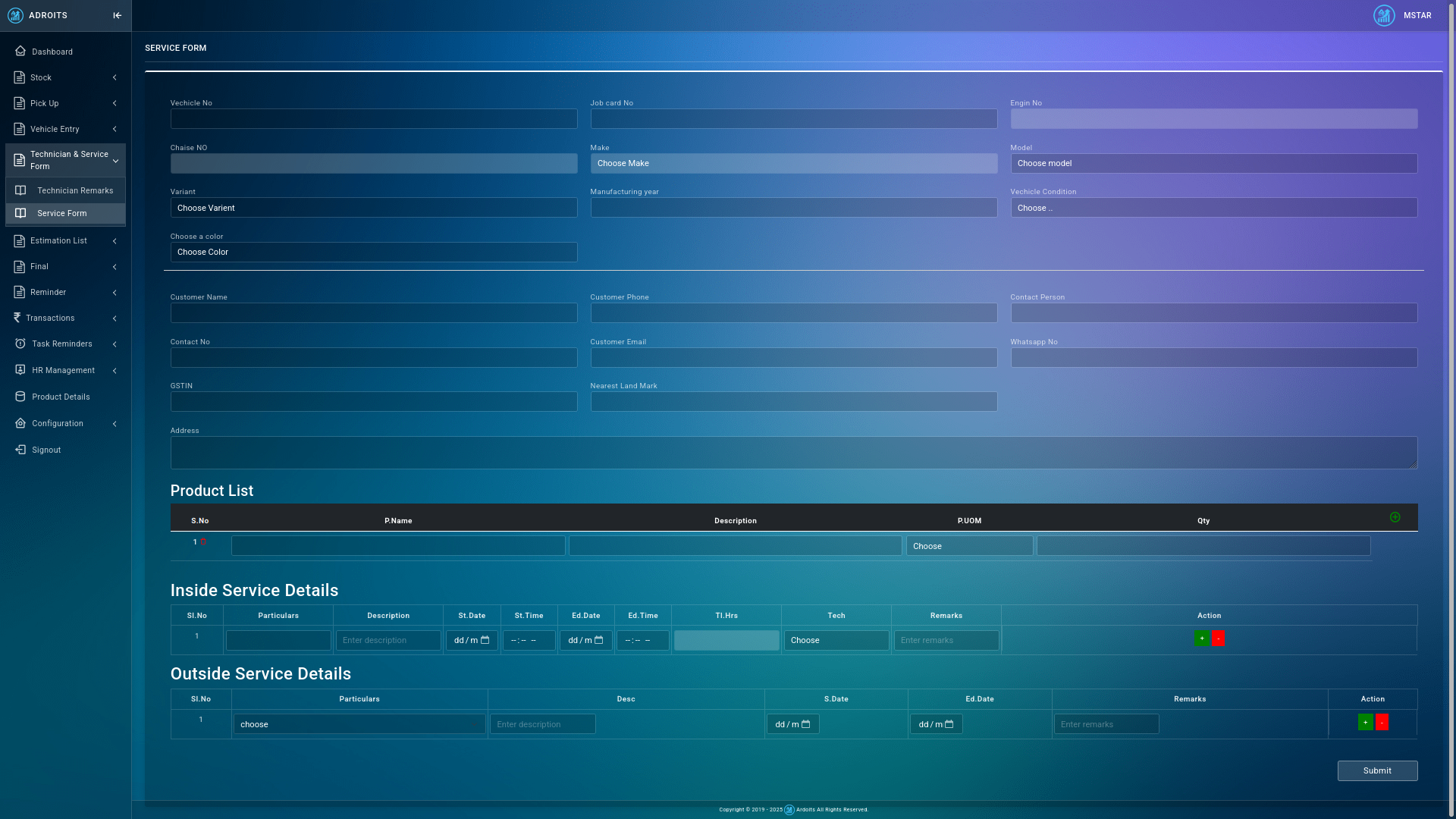Click Signout icon in sidebar

click(x=20, y=450)
